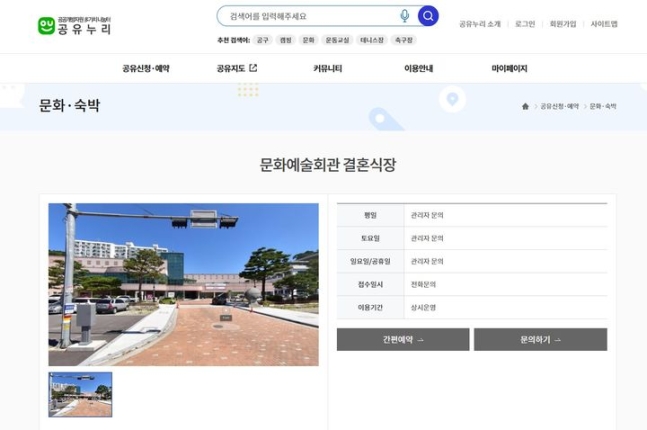
Task: Open the 공유신청·예약 menu
Action: [x=146, y=69]
